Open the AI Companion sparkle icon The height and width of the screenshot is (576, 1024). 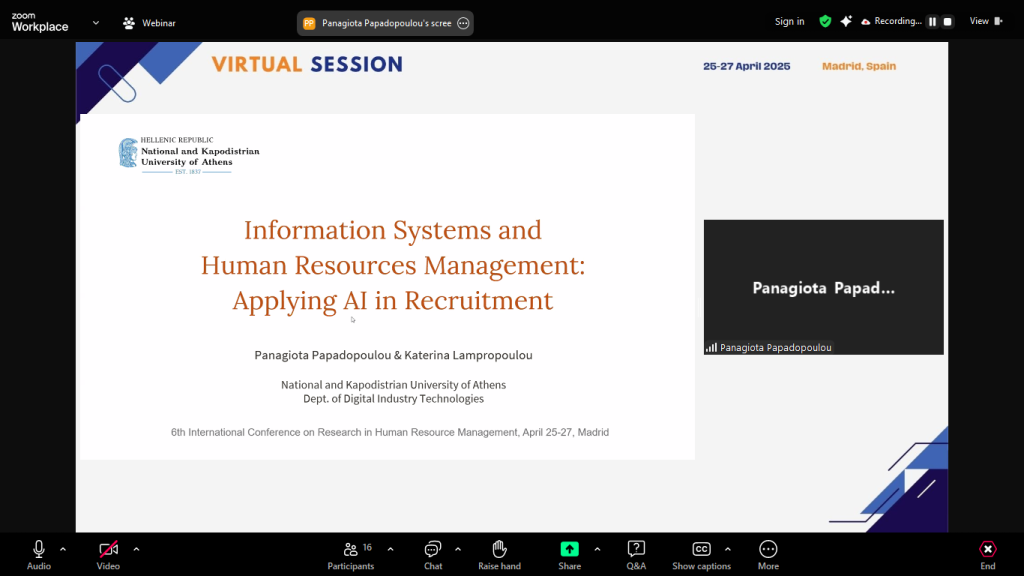pyautogui.click(x=846, y=21)
